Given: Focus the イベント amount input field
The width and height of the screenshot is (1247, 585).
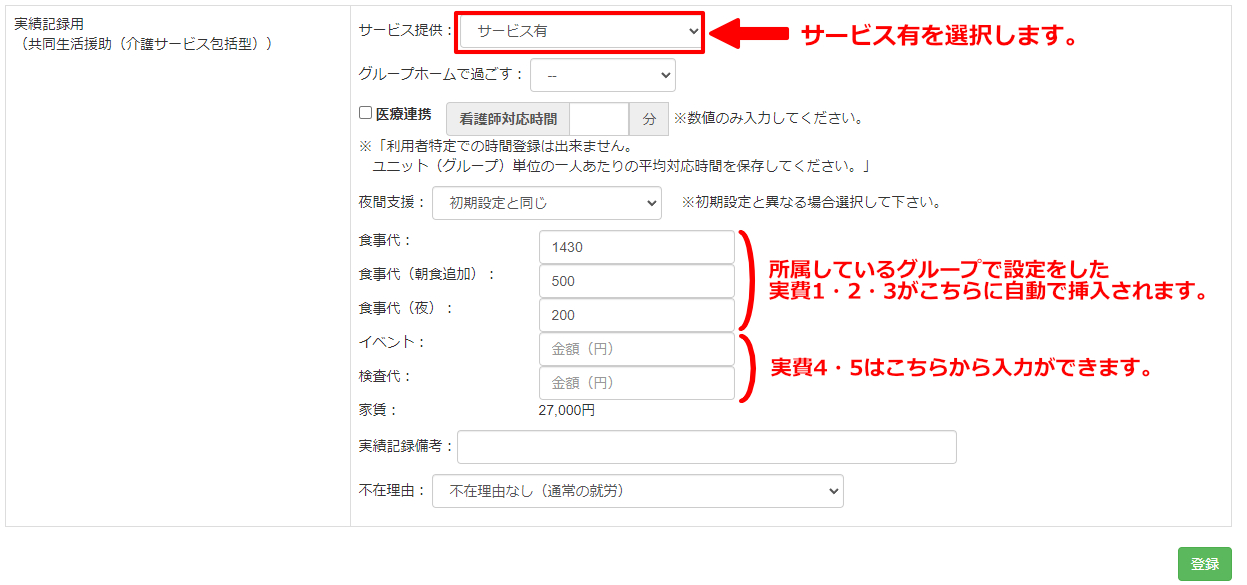Looking at the screenshot, I should [x=636, y=349].
